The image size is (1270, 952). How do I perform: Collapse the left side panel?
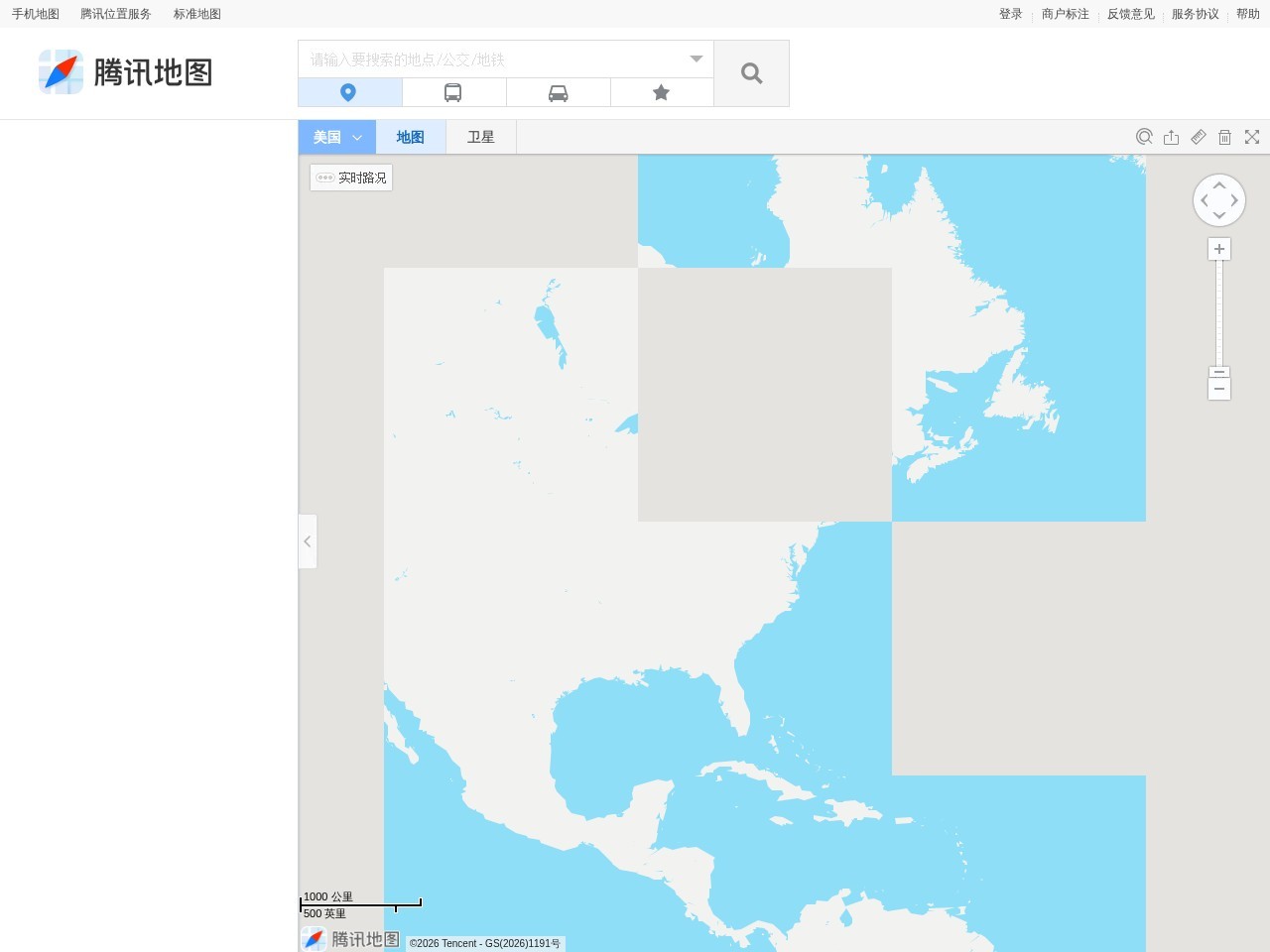pos(308,541)
